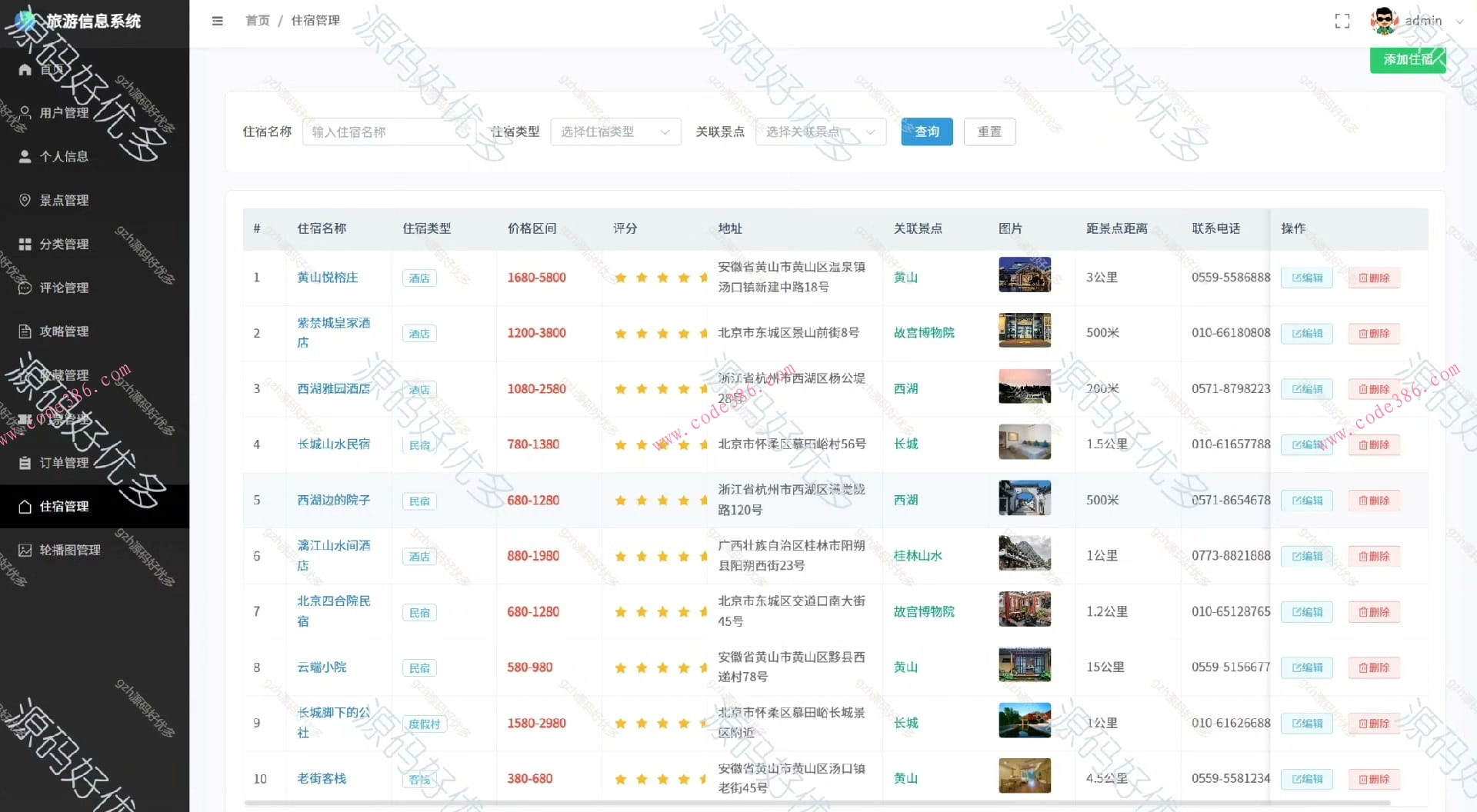This screenshot has width=1477, height=812.
Task: Open 订单管理 using its list icon
Action: 25,462
